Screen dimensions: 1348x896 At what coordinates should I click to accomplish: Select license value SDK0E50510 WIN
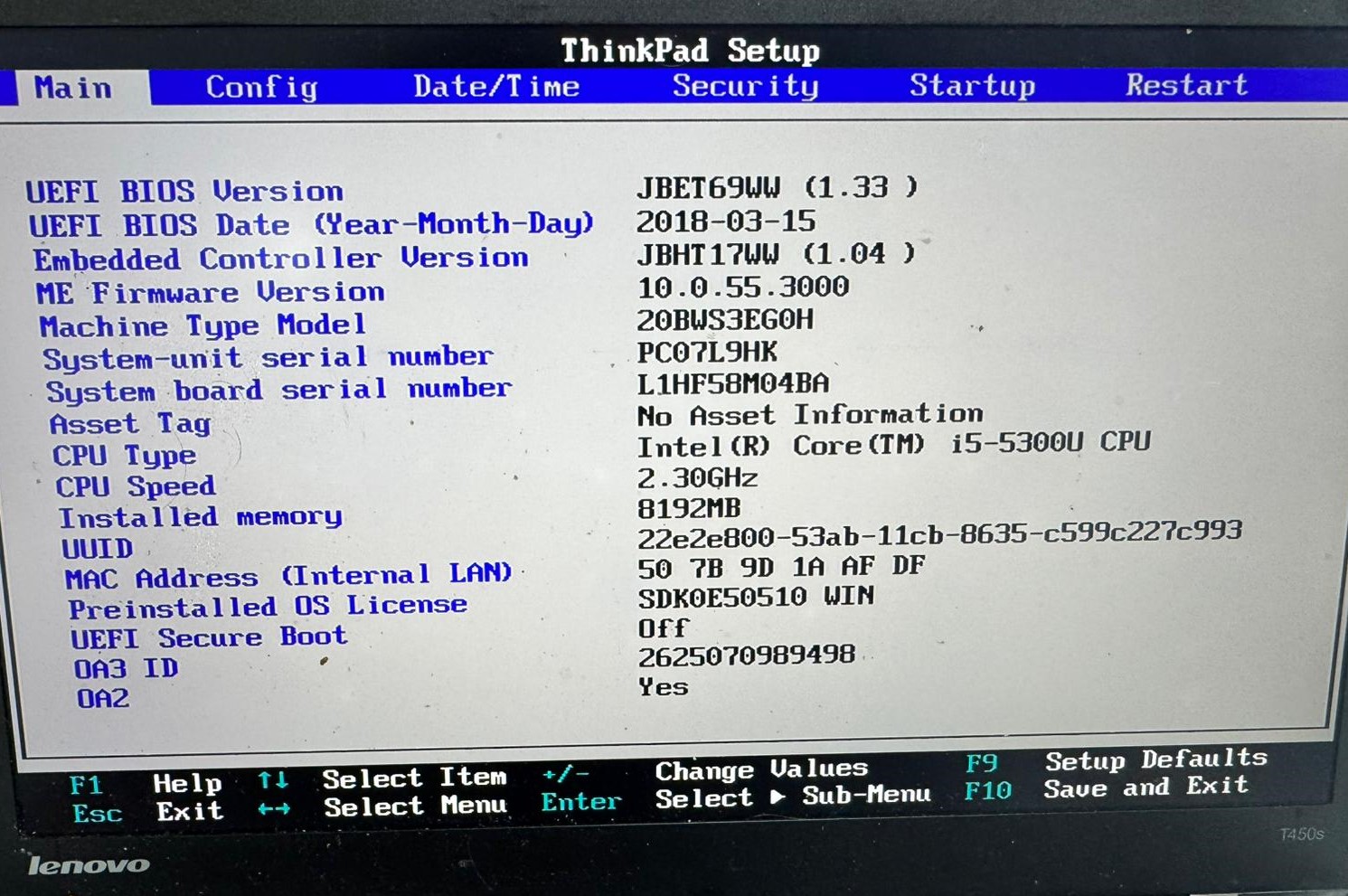point(757,598)
